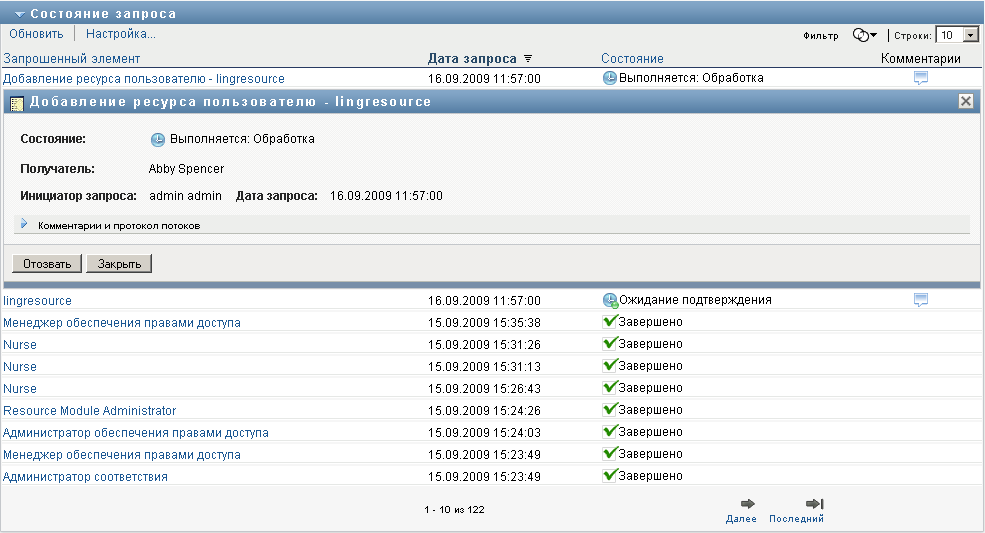Click green checkmark in the 15:31:26 Nurse row
The height and width of the screenshot is (533, 985).
[x=610, y=343]
